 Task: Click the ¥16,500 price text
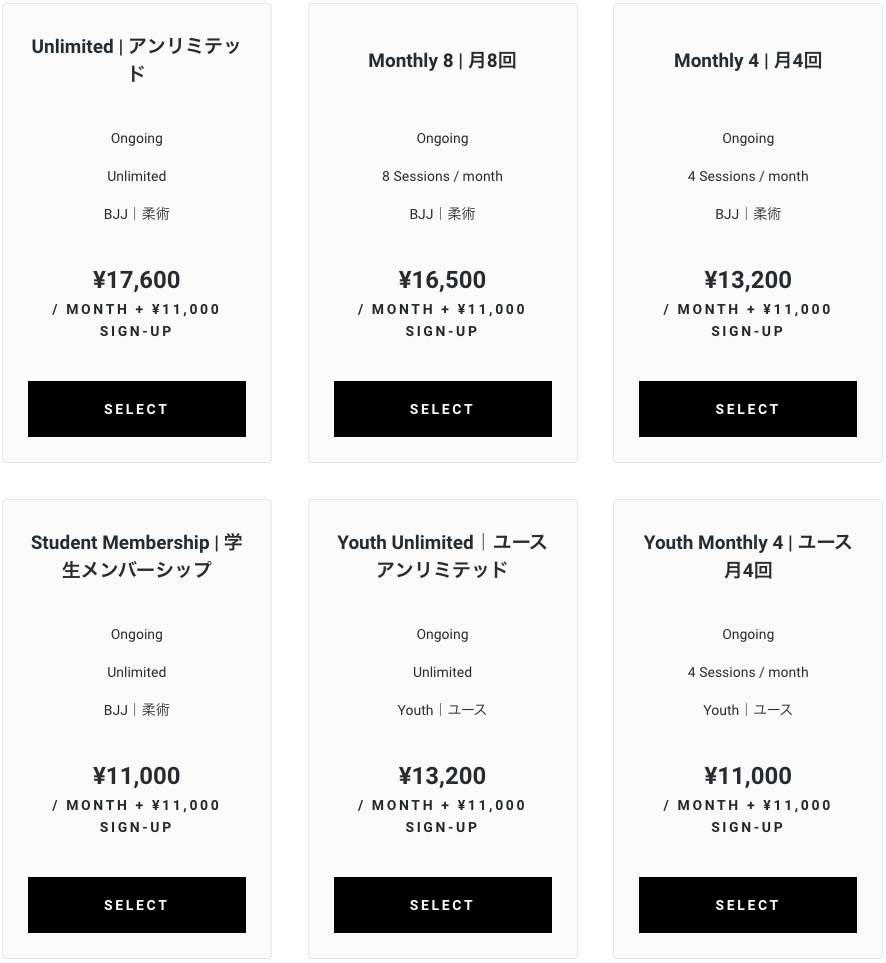[x=442, y=280]
